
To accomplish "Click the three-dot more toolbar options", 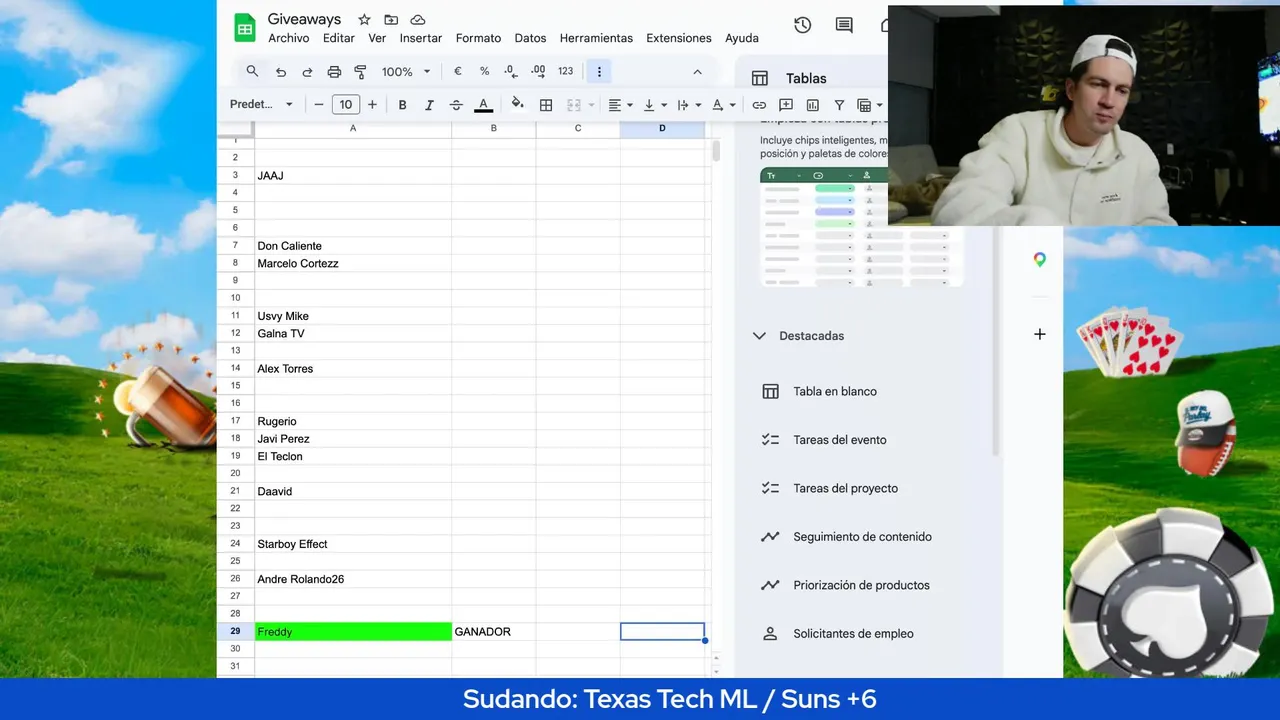I will [599, 72].
